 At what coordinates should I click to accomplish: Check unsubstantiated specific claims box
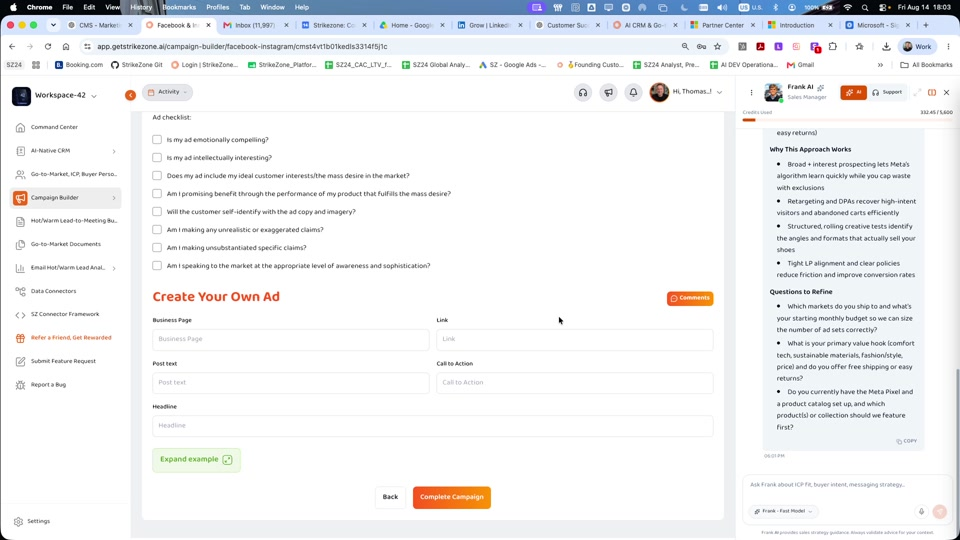click(x=157, y=248)
